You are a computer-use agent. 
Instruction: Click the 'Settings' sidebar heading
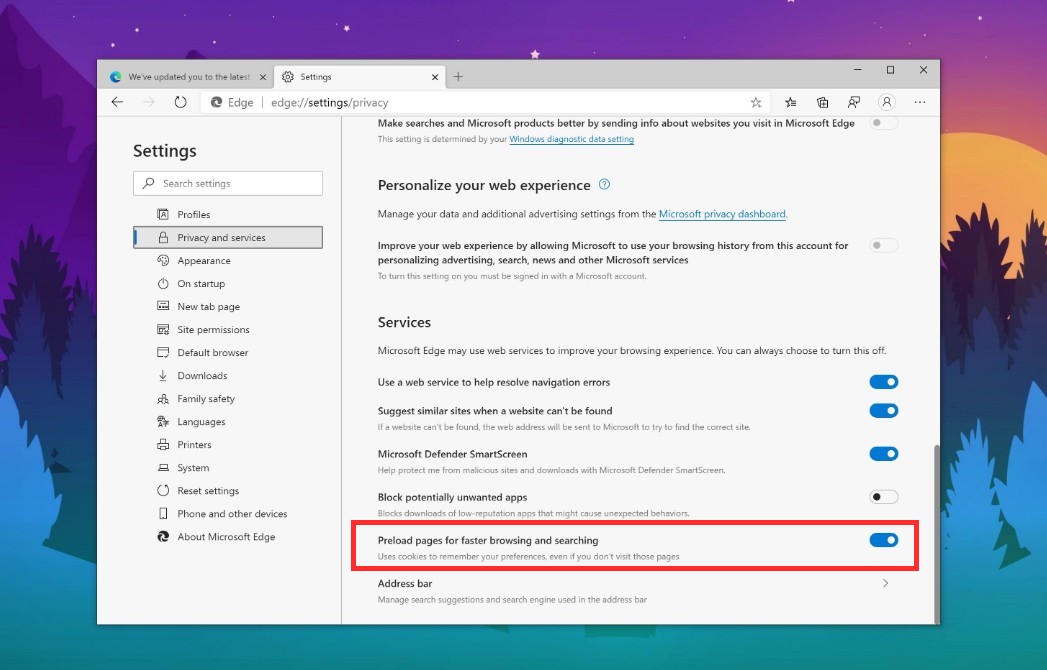(164, 151)
